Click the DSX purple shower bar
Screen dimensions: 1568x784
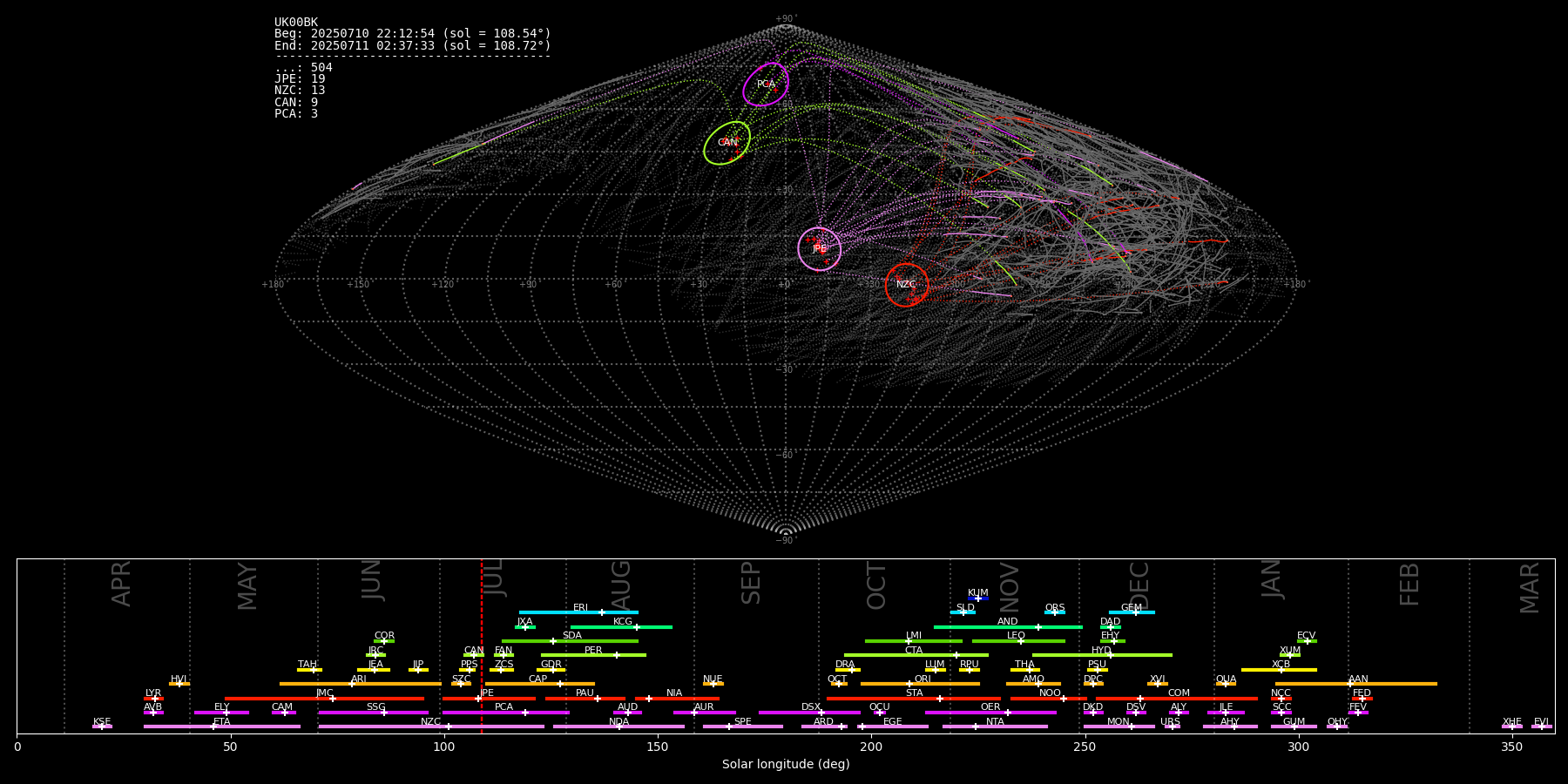tap(809, 713)
